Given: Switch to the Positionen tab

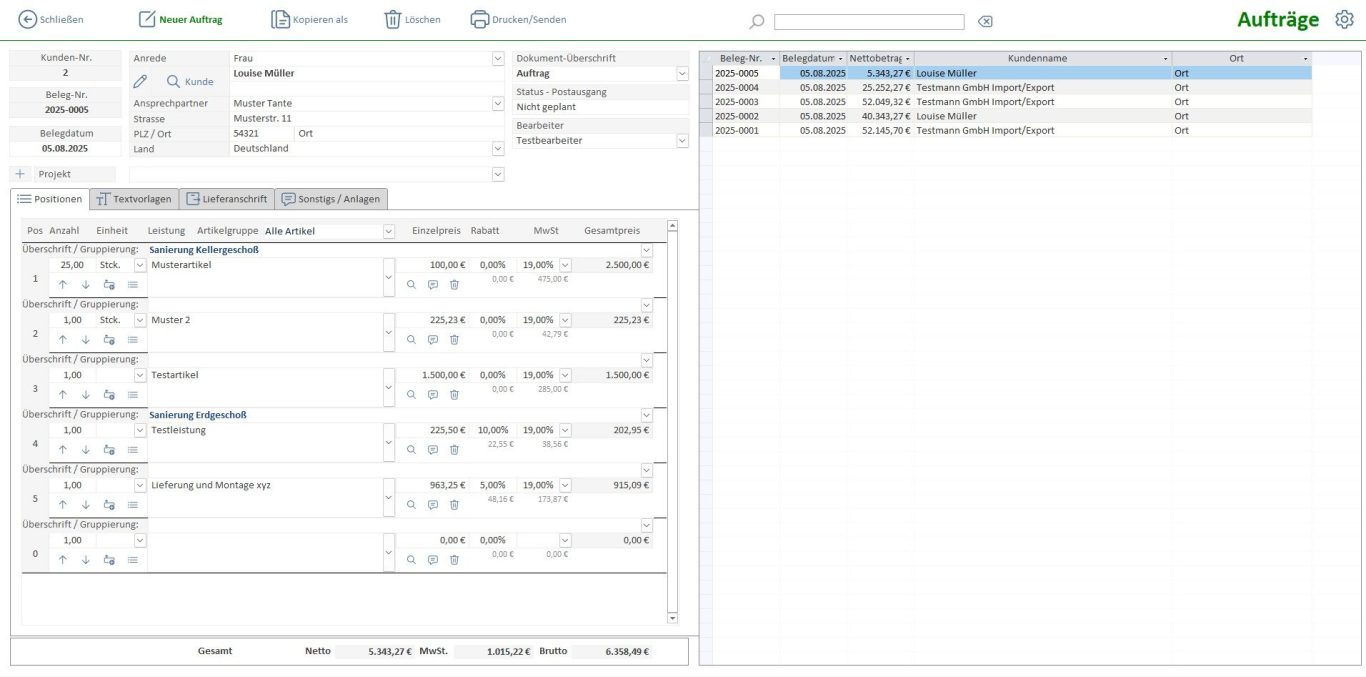Looking at the screenshot, I should [50, 199].
